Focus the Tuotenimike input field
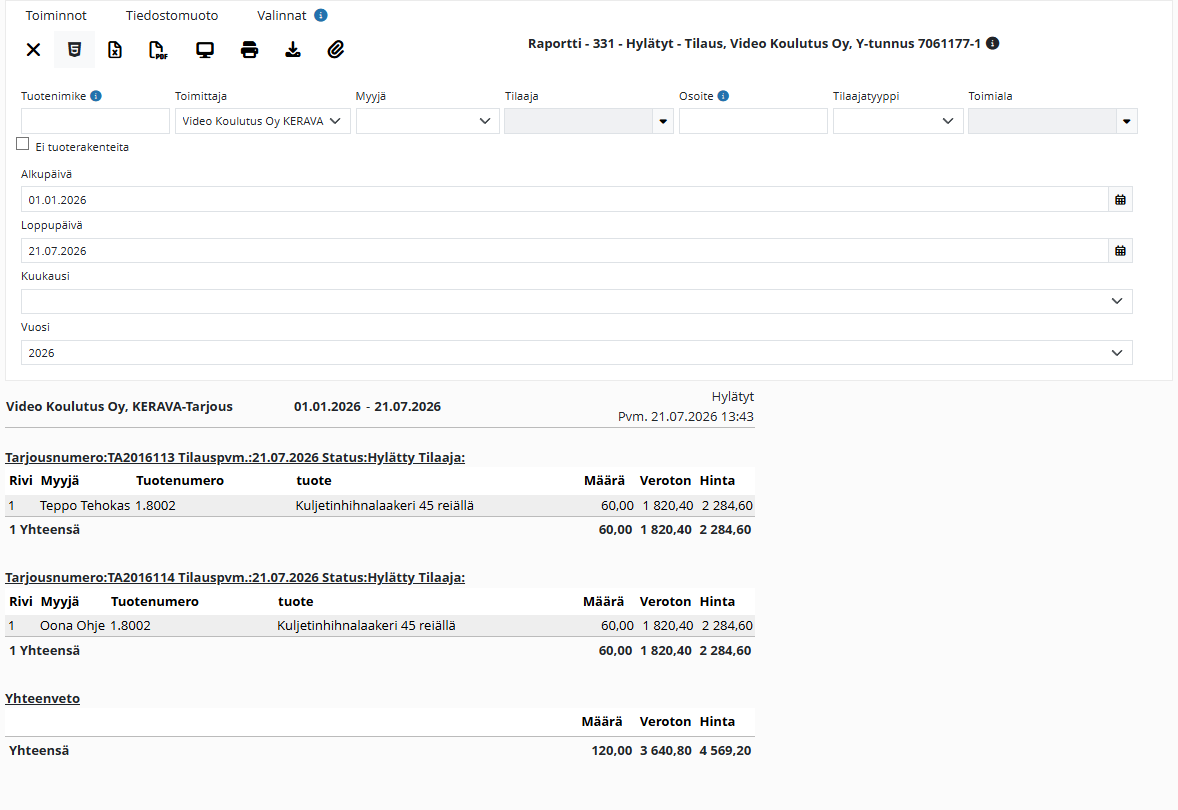Screen dimensions: 1178x810 point(95,121)
